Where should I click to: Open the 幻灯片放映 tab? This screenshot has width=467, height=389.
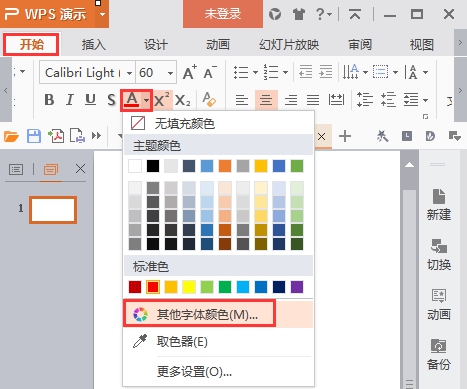coord(289,44)
